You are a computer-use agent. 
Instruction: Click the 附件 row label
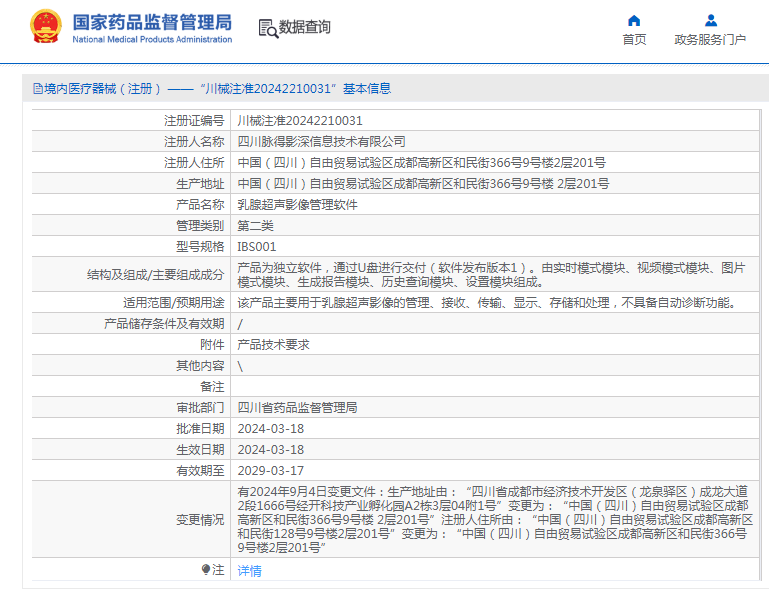coord(212,345)
